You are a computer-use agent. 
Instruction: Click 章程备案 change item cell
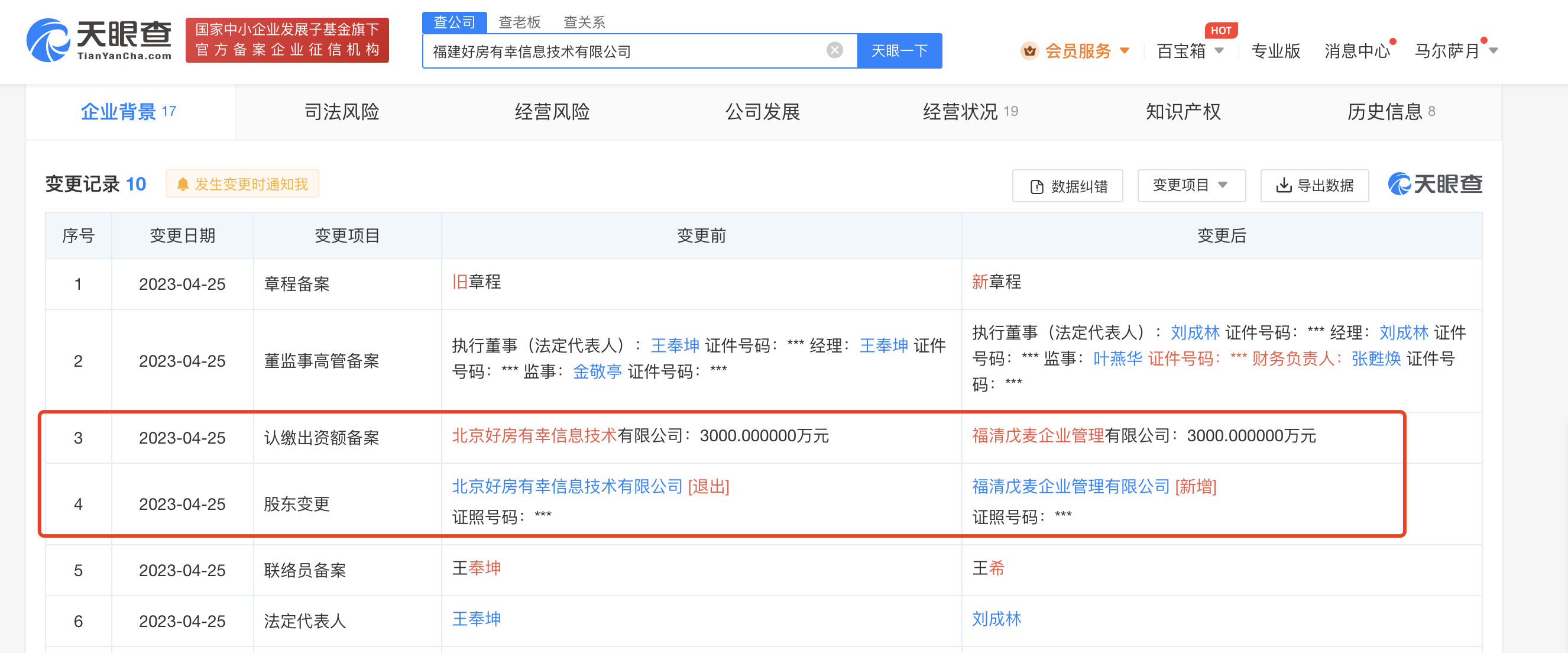[x=347, y=284]
